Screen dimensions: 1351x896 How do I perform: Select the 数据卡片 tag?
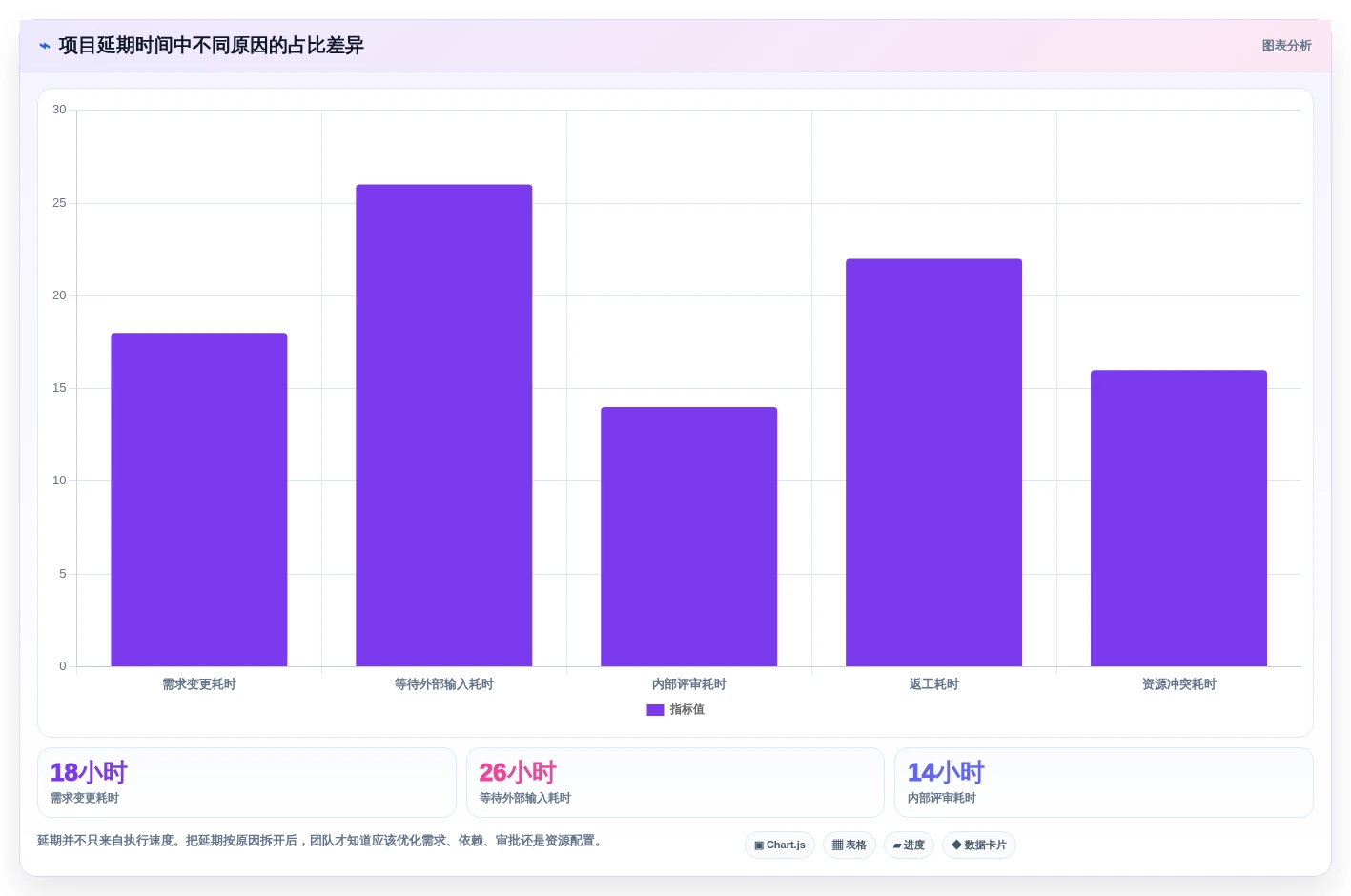[x=979, y=845]
